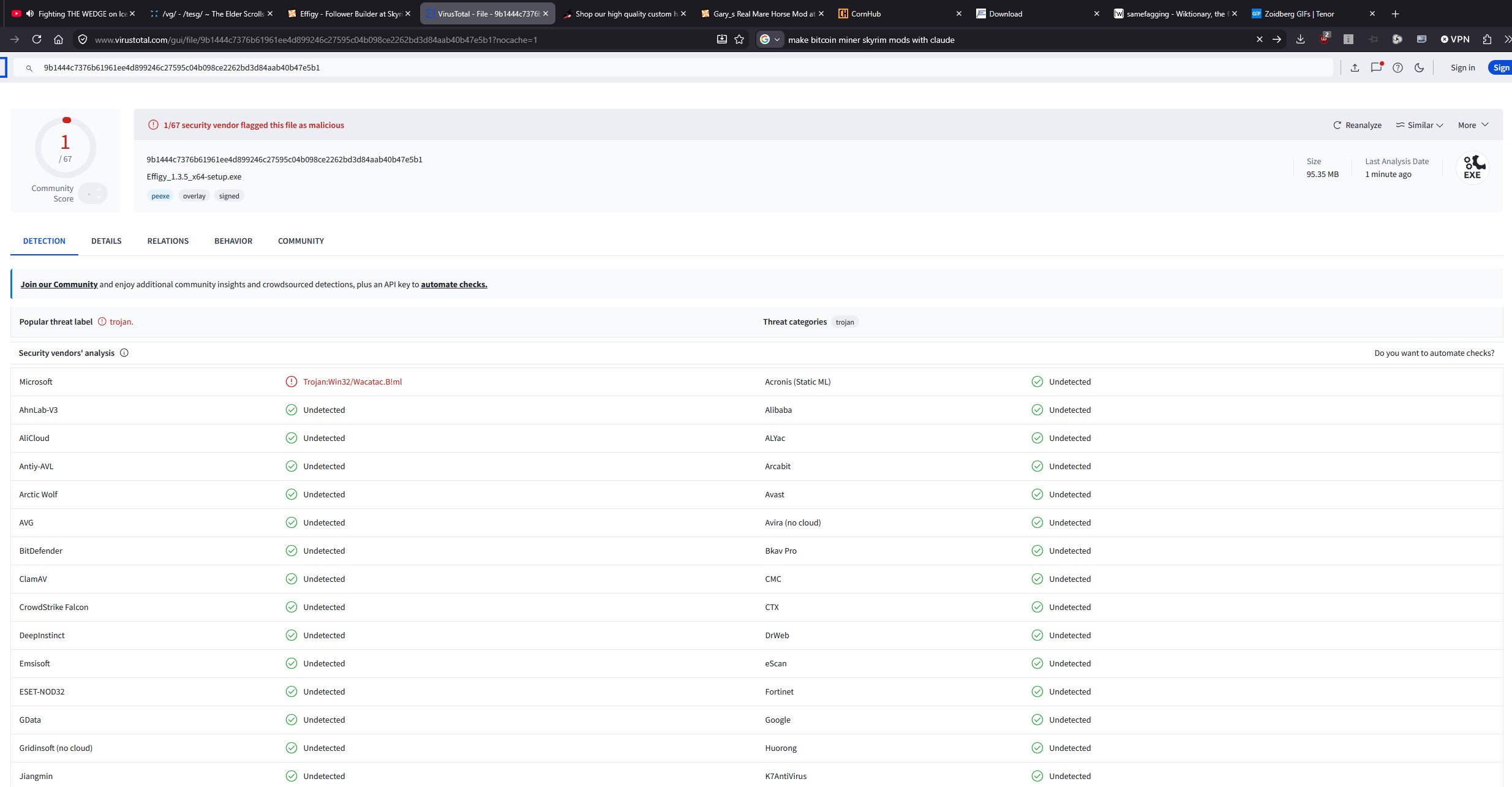Click the CrowdStrike Falcon vendor row name
The width and height of the screenshot is (1512, 787).
(54, 607)
